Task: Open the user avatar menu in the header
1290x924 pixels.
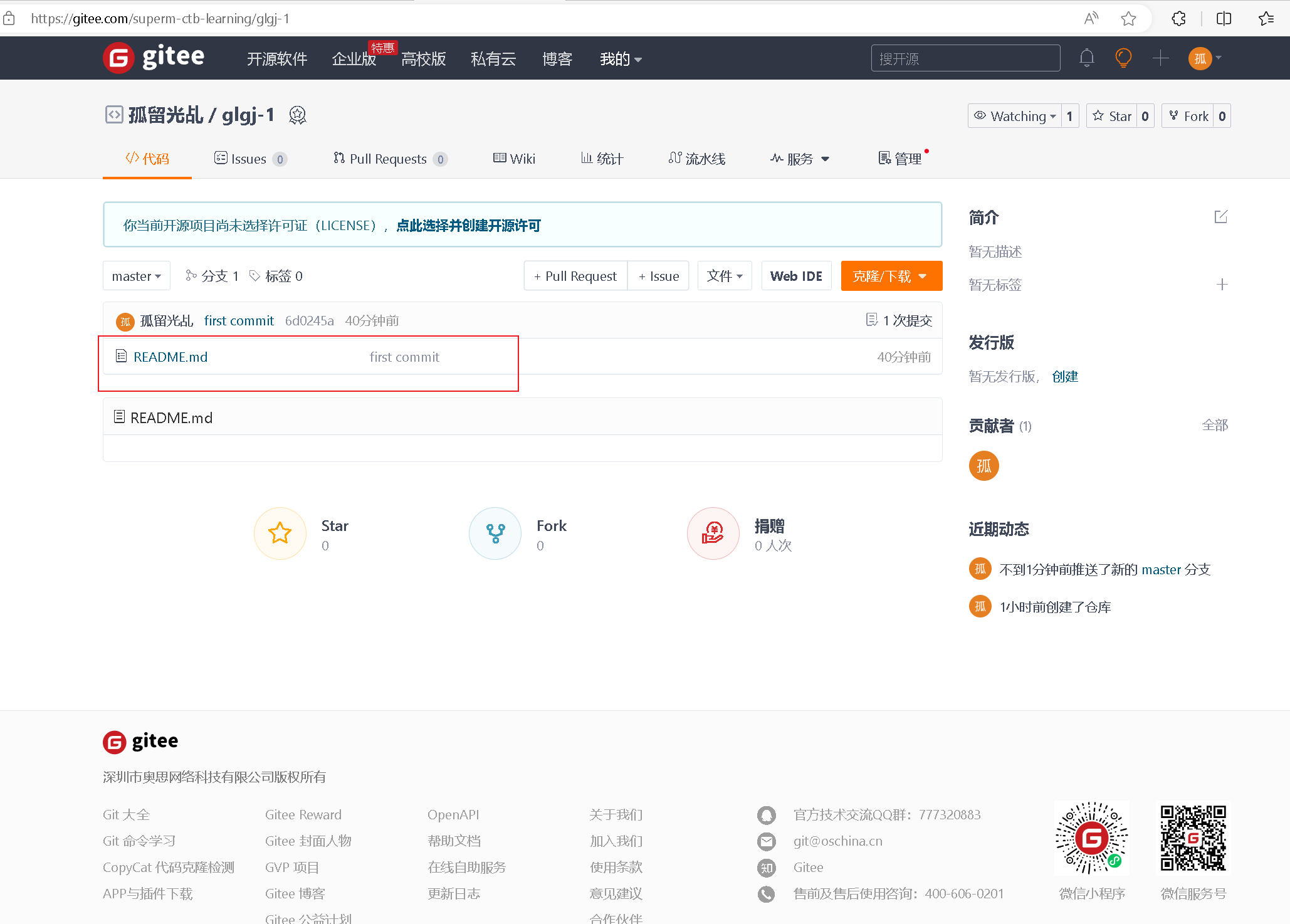Action: 1205,58
